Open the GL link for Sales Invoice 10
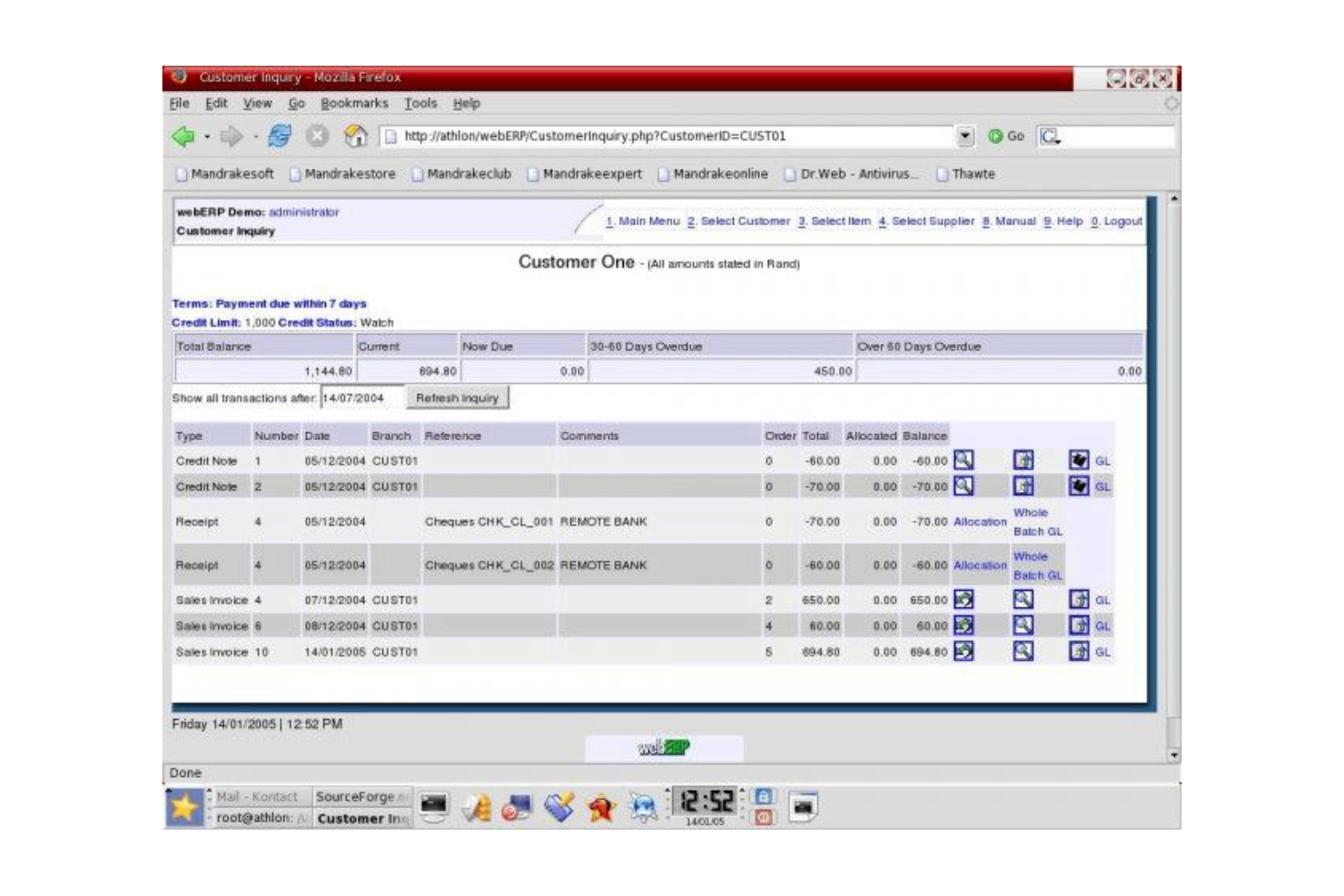Screen dimensions: 1344x896 (x=1102, y=652)
